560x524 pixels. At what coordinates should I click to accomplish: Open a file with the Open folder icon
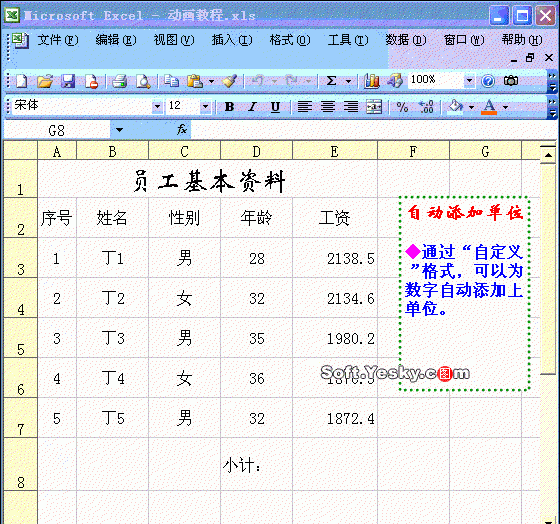tap(45, 81)
